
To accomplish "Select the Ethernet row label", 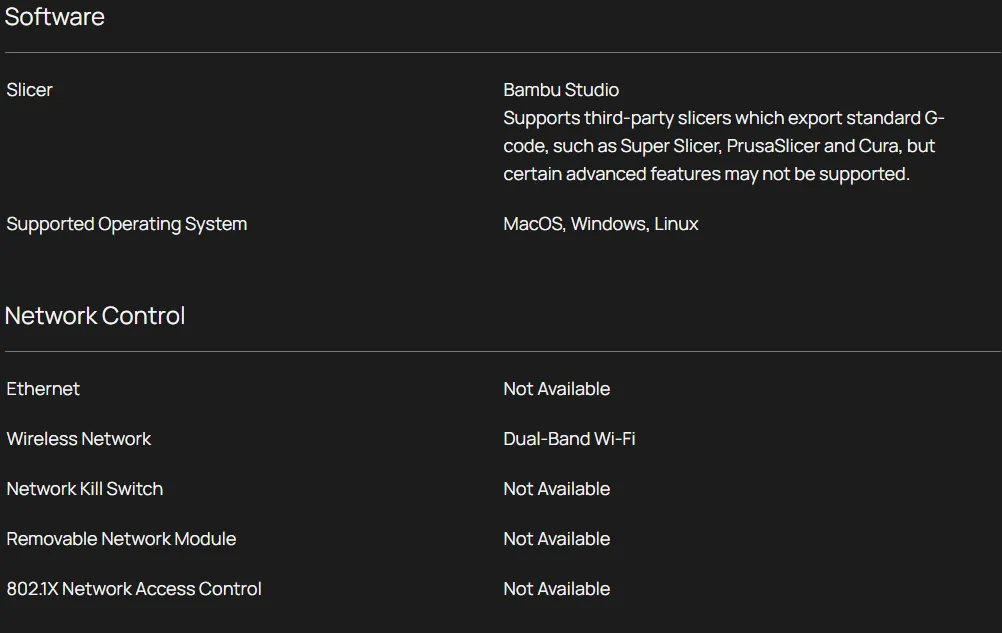I will [x=43, y=389].
